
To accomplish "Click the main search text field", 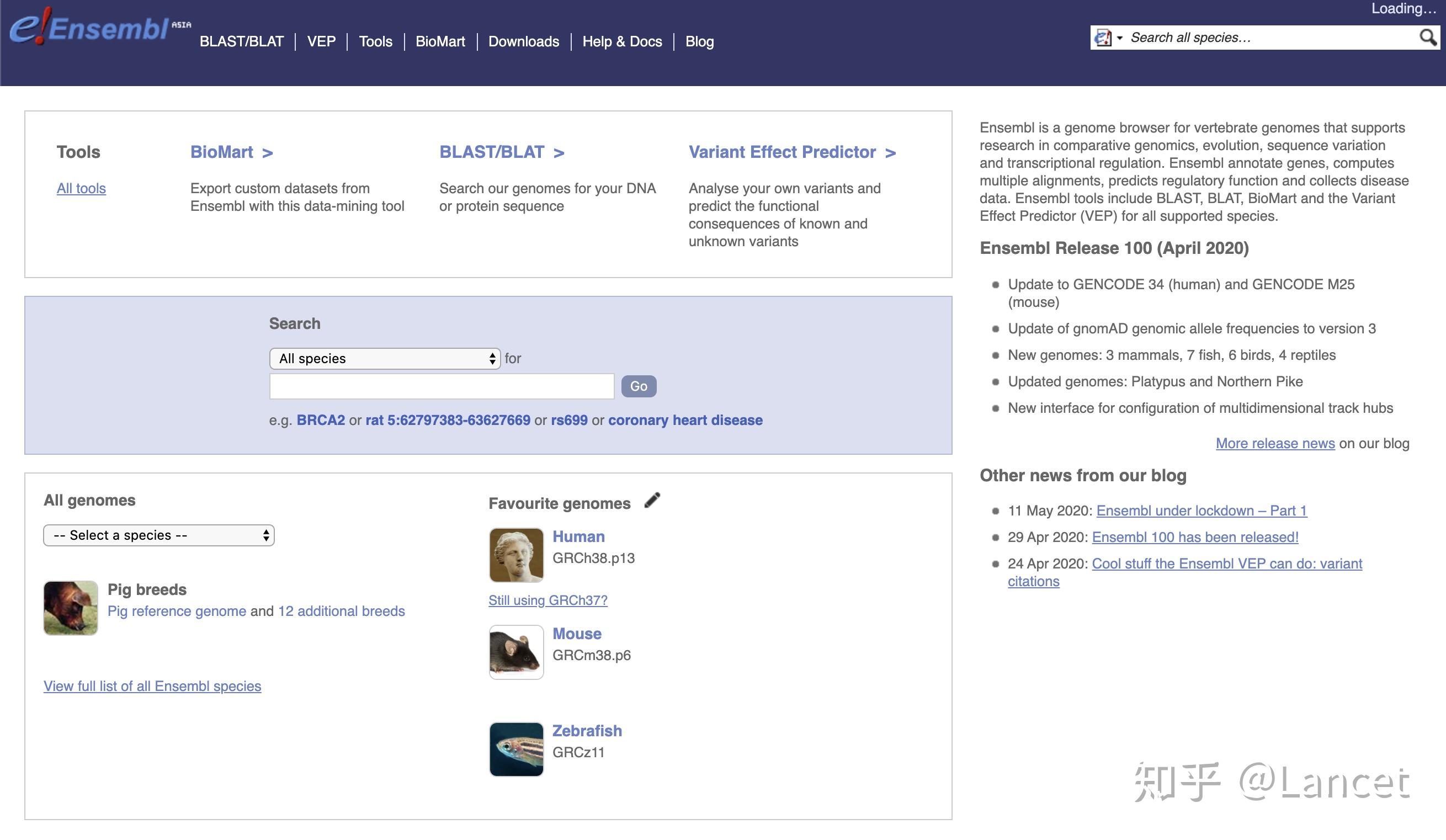I will click(442, 386).
